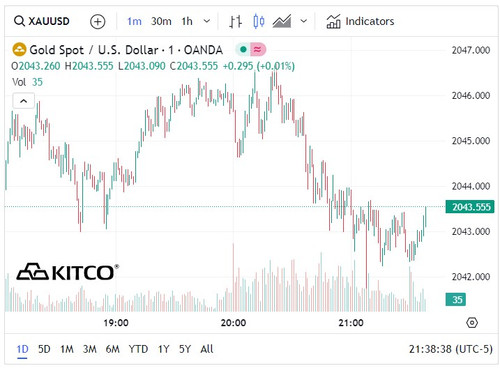
Task: Select the 6M date range
Action: pyautogui.click(x=112, y=349)
